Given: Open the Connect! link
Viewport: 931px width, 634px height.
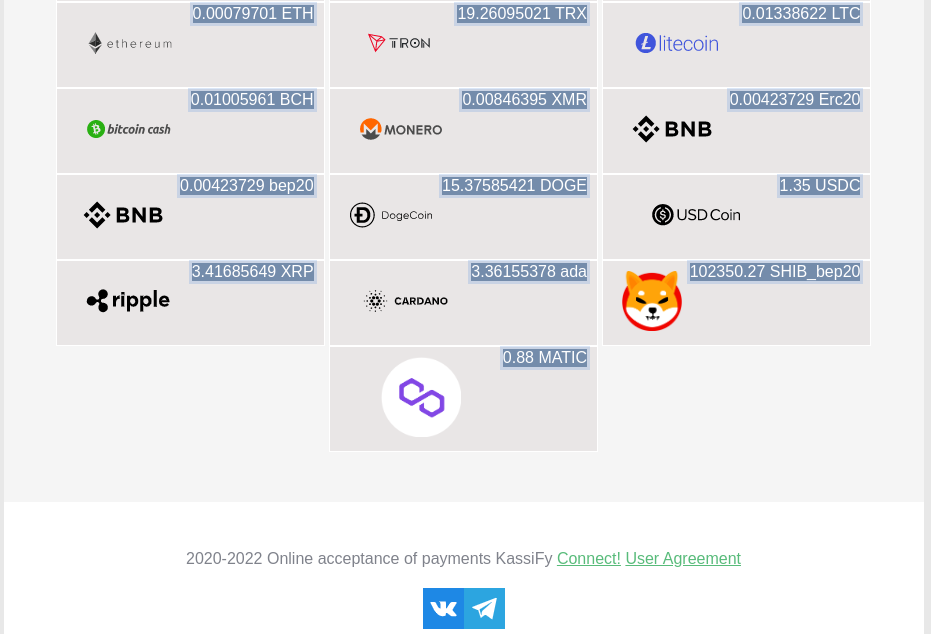Looking at the screenshot, I should pyautogui.click(x=588, y=559).
